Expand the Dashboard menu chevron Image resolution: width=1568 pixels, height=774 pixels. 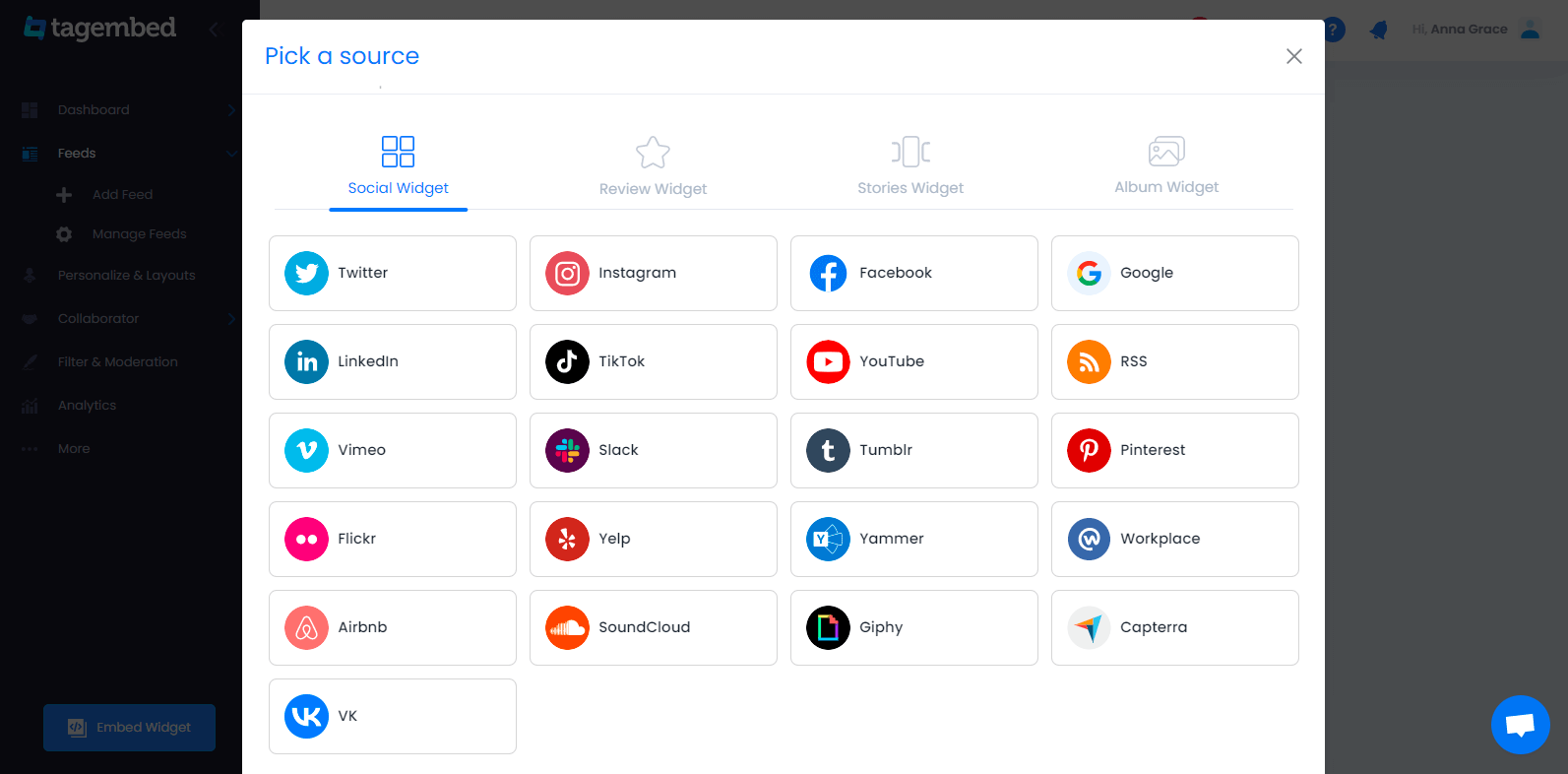point(231,109)
